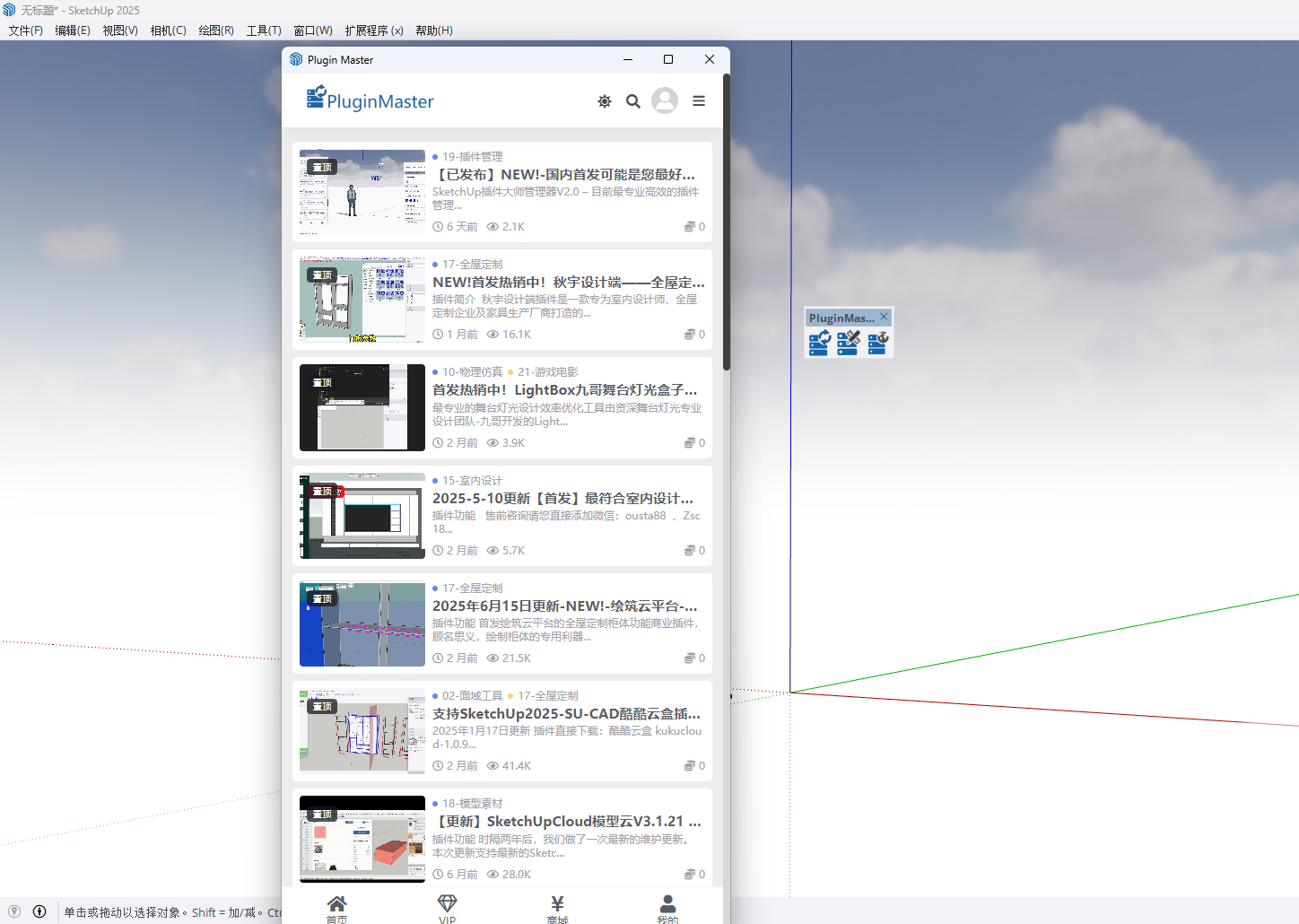Click the PluginMaster logo
The height and width of the screenshot is (924, 1299).
370,100
